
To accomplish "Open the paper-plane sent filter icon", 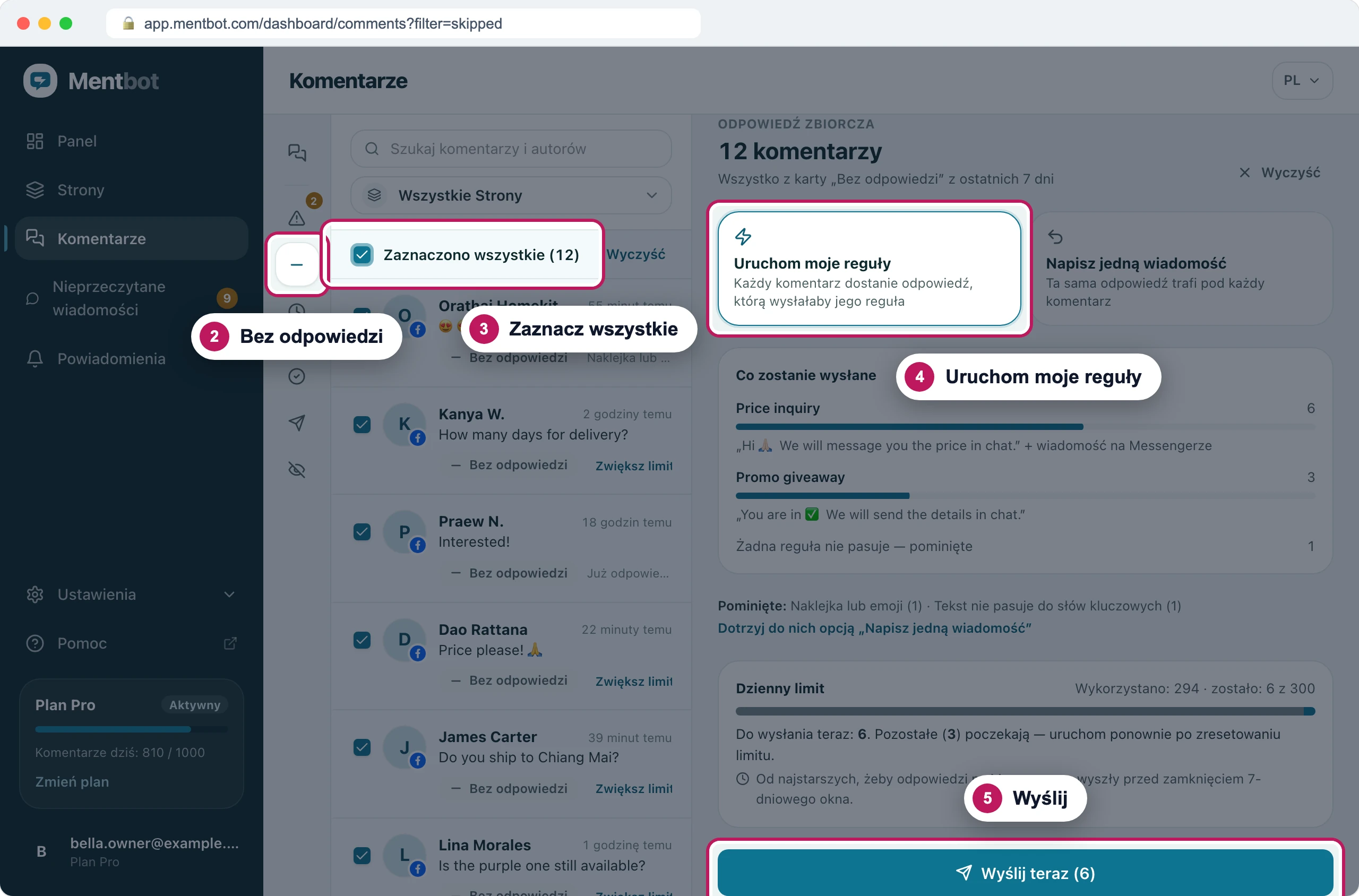I will click(297, 423).
